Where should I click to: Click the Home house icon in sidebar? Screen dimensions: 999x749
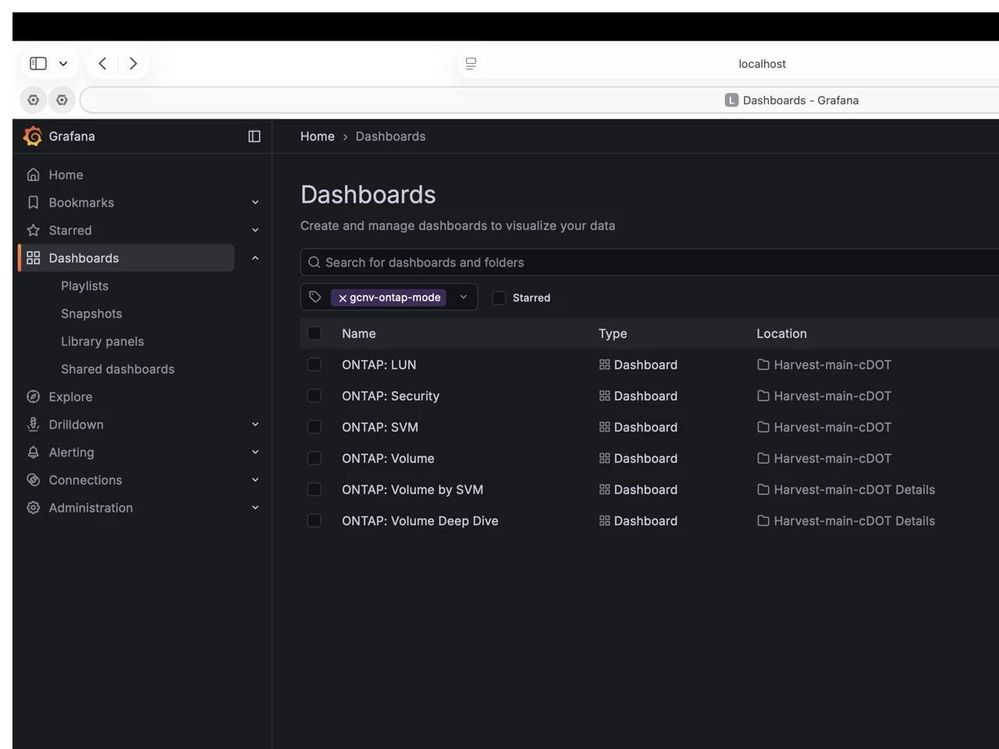[x=33, y=175]
